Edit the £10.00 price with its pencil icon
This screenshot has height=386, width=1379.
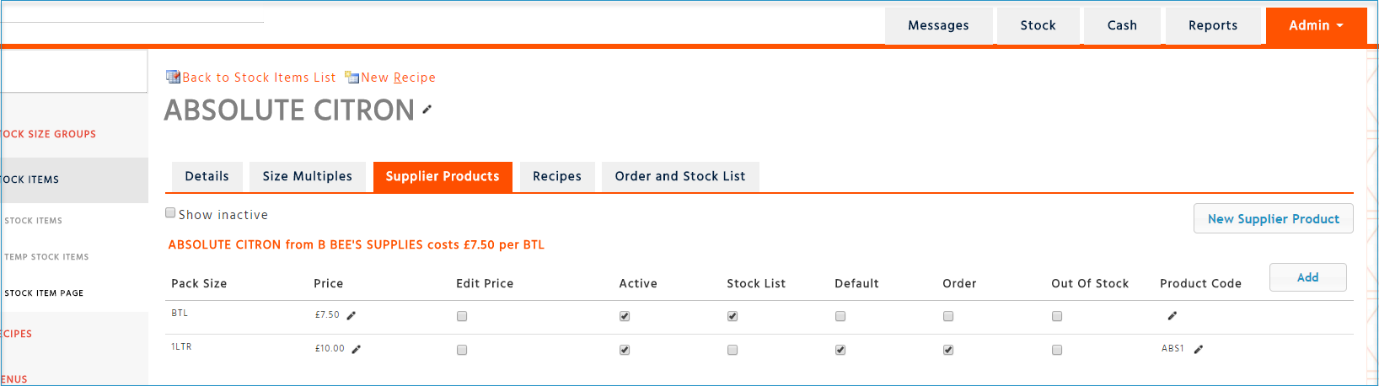(356, 350)
